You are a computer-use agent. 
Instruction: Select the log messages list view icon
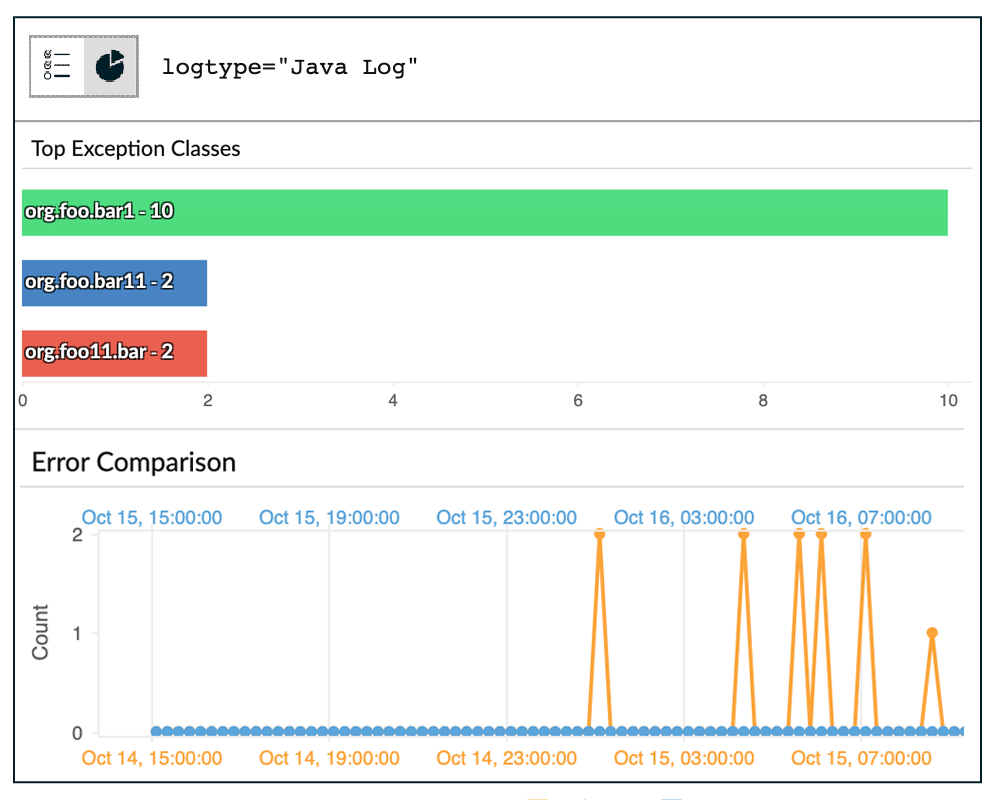(x=57, y=66)
